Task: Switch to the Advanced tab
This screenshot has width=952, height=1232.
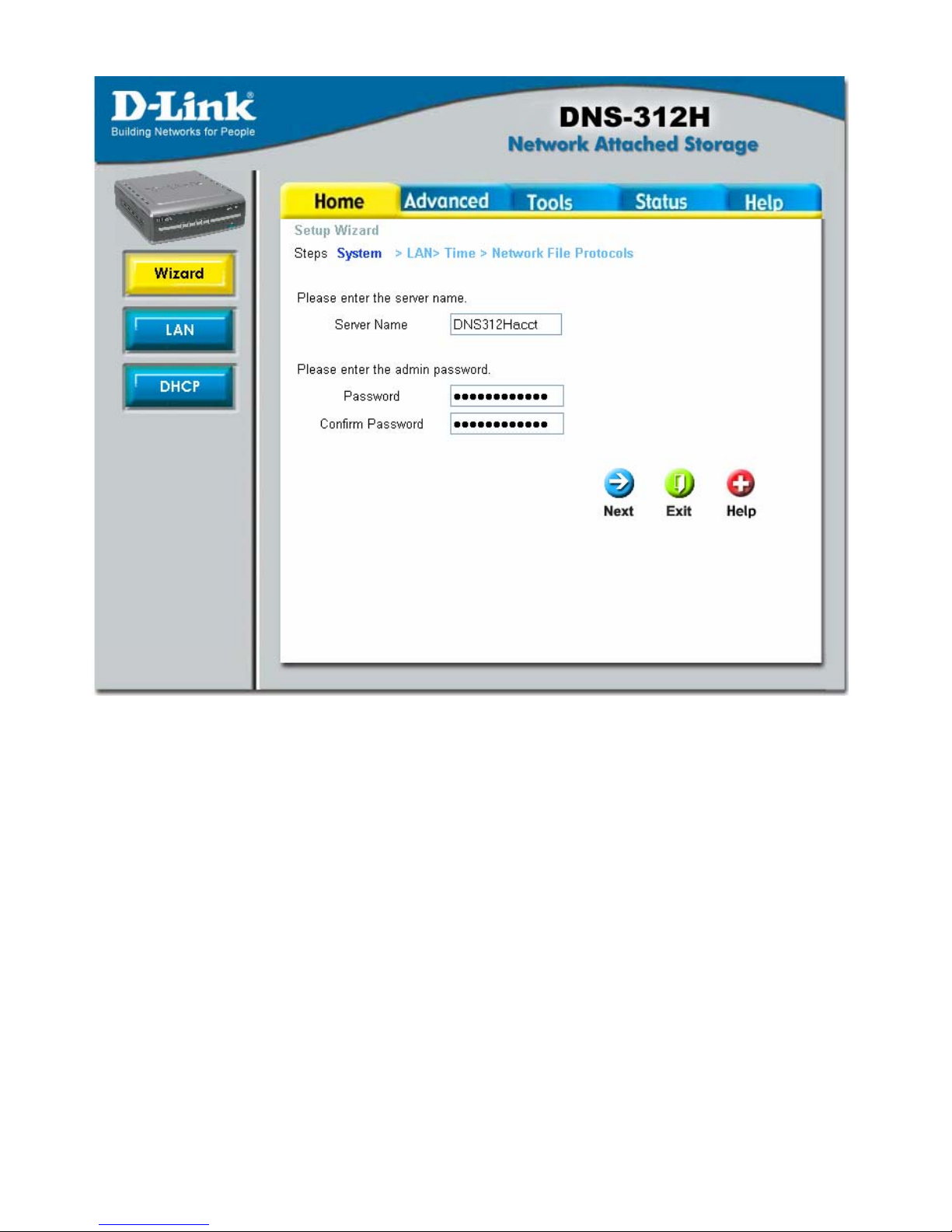Action: pos(446,201)
